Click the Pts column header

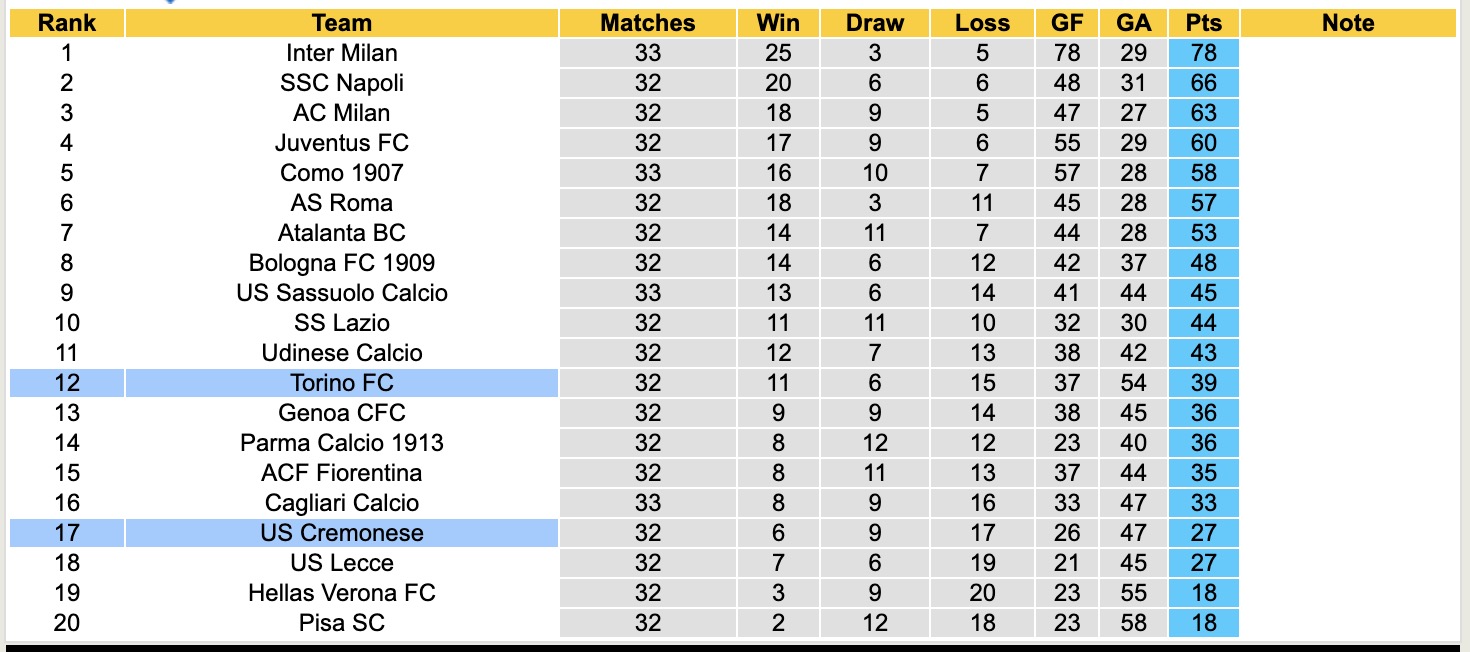coord(1203,23)
